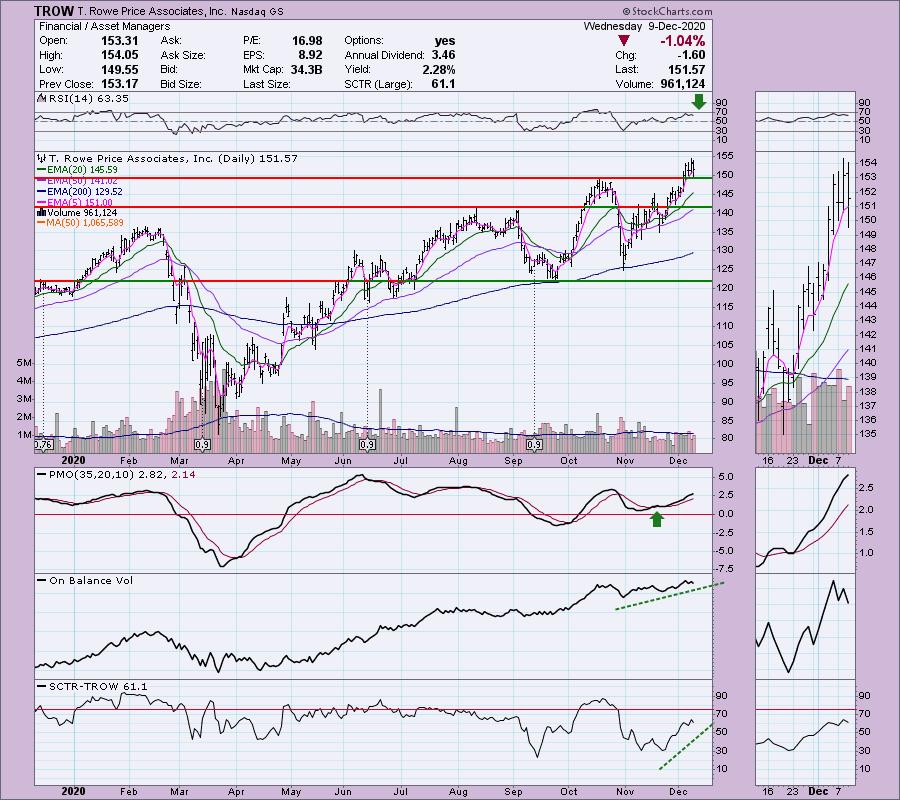Click the SCTR-TROW 61.1 indicator label
Screen dimensions: 900x800
click(x=98, y=686)
